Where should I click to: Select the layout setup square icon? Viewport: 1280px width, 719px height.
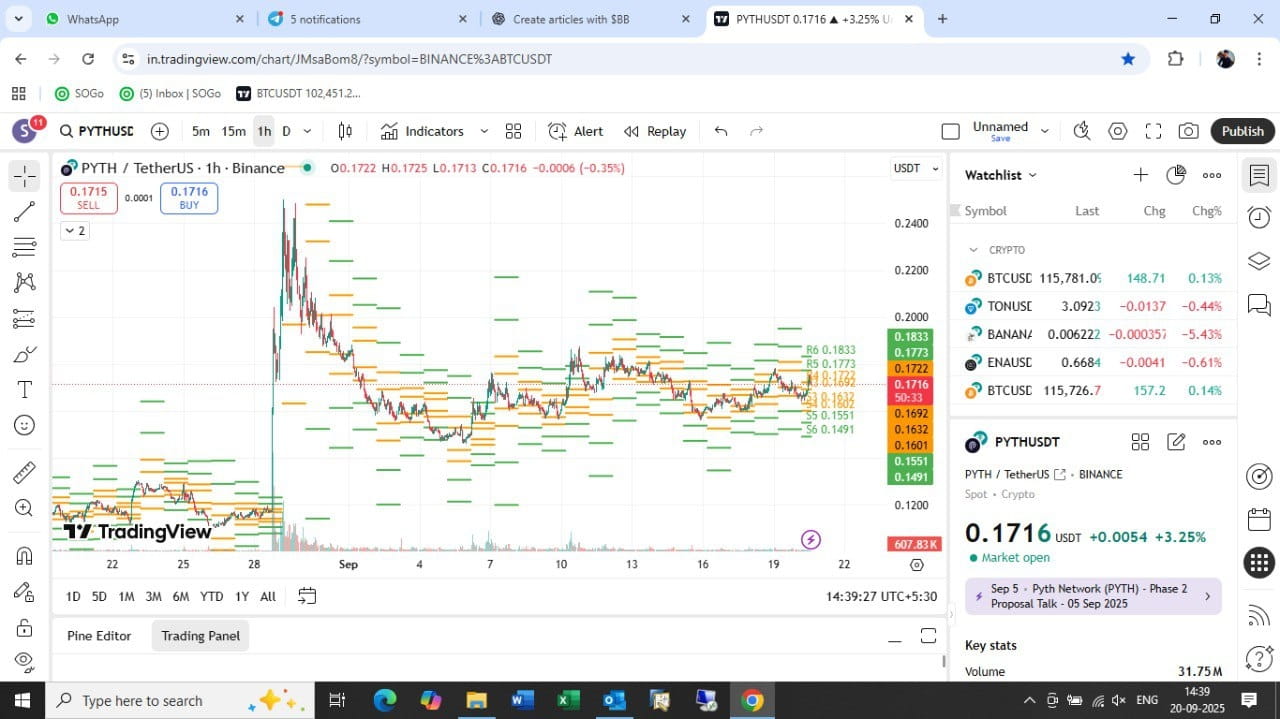(950, 131)
